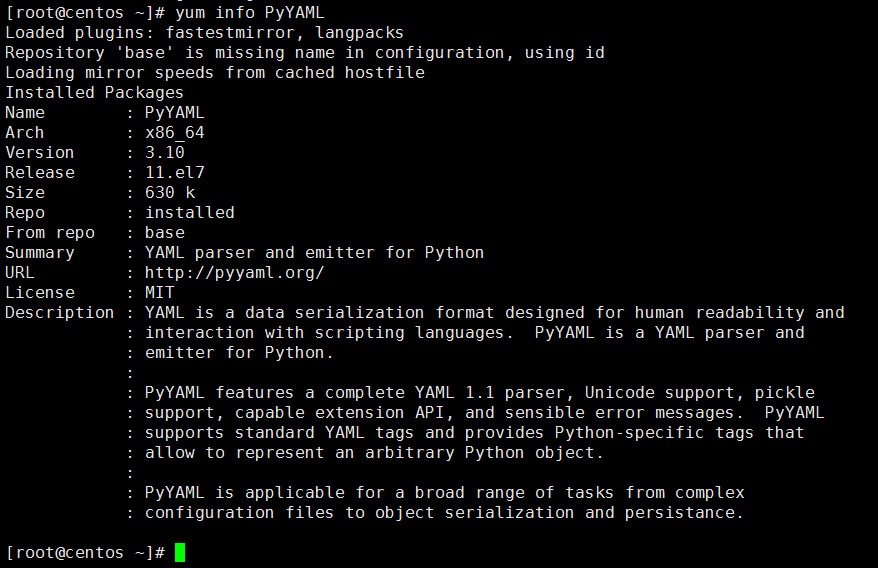Screen dimensions: 878x568
Task: Click the 'Loaded plugins' output line
Action: pyautogui.click(x=204, y=32)
